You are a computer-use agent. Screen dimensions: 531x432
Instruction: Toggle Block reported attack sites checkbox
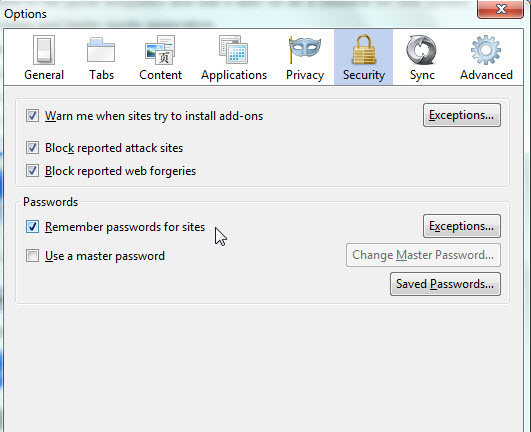click(x=33, y=148)
